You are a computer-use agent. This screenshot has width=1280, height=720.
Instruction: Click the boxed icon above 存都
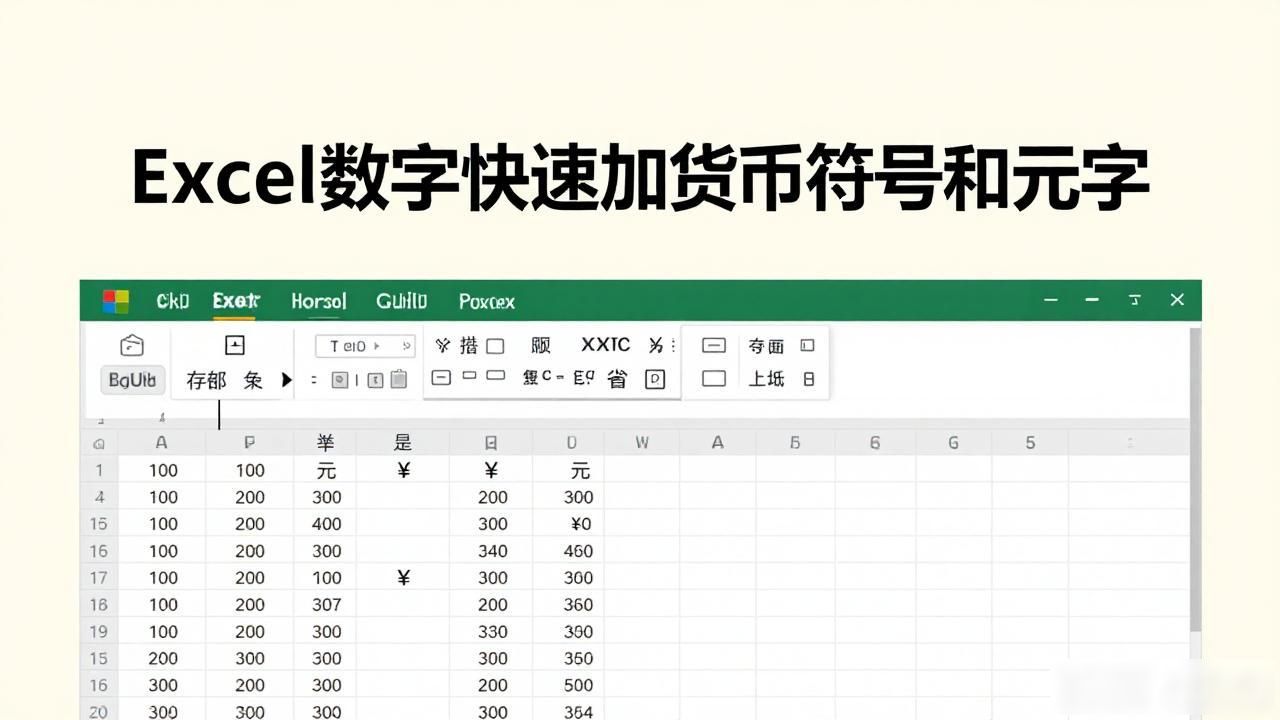(x=235, y=346)
